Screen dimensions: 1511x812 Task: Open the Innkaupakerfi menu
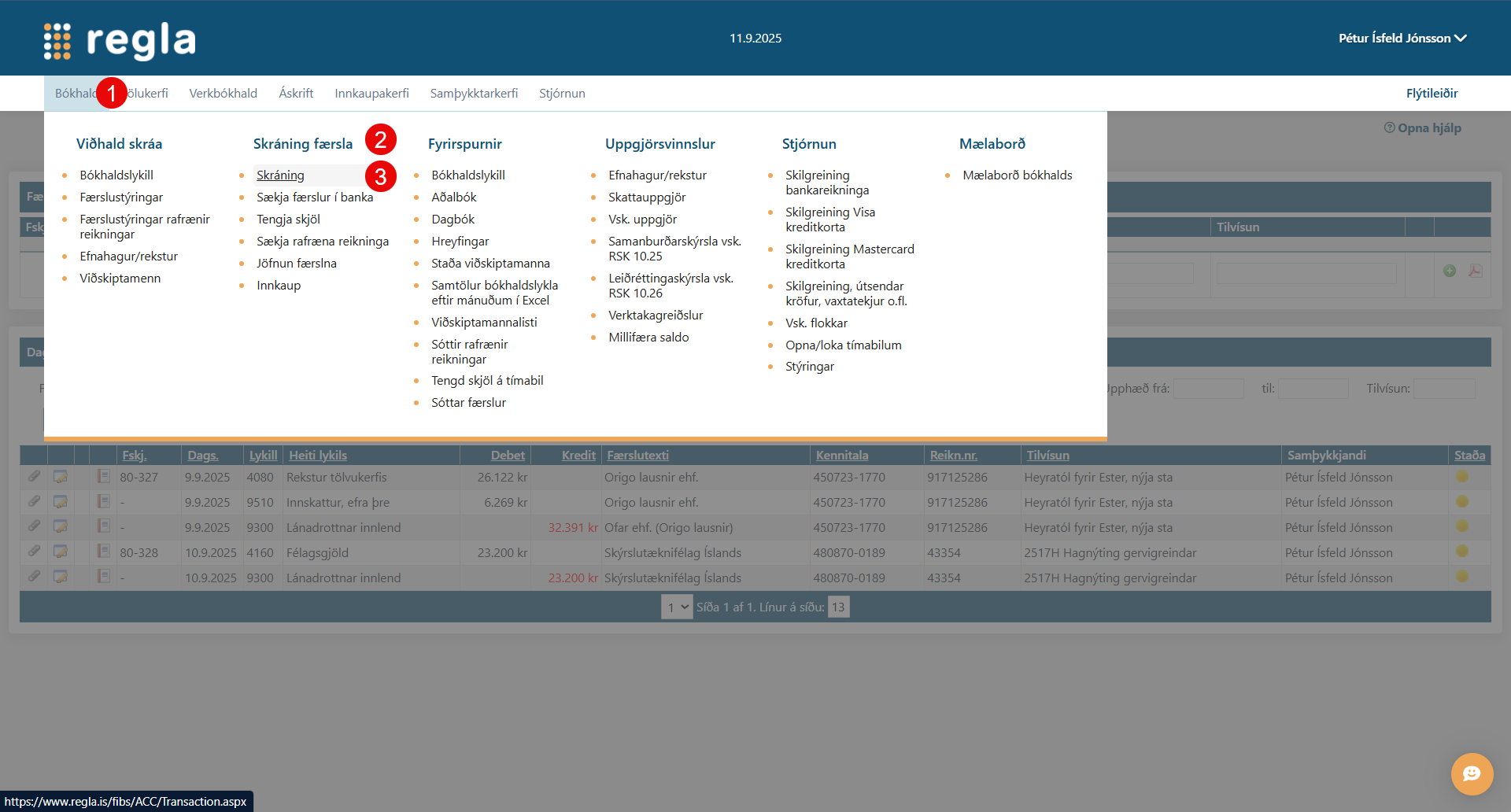point(371,93)
